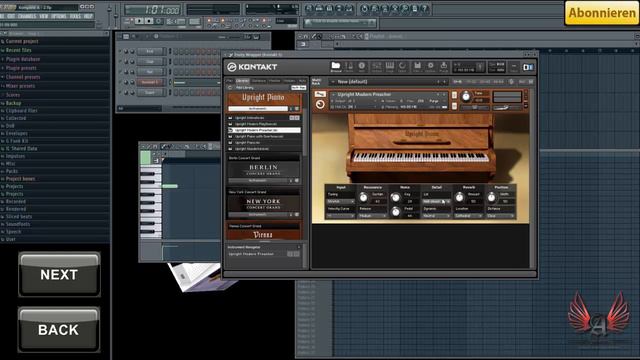Switch to Kontakt Files tab
The width and height of the screenshot is (640, 360).
(230, 81)
